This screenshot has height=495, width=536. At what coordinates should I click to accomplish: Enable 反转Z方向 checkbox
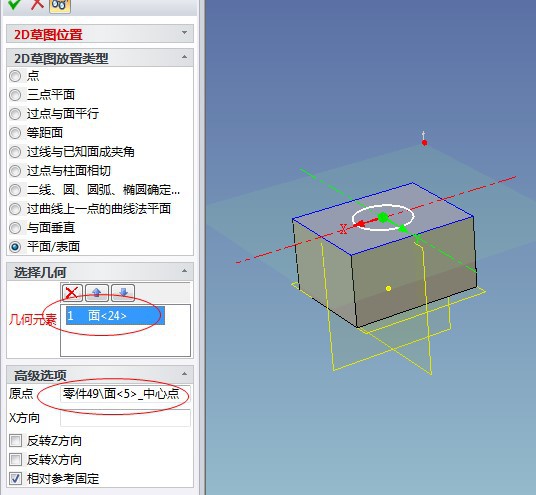[16, 441]
